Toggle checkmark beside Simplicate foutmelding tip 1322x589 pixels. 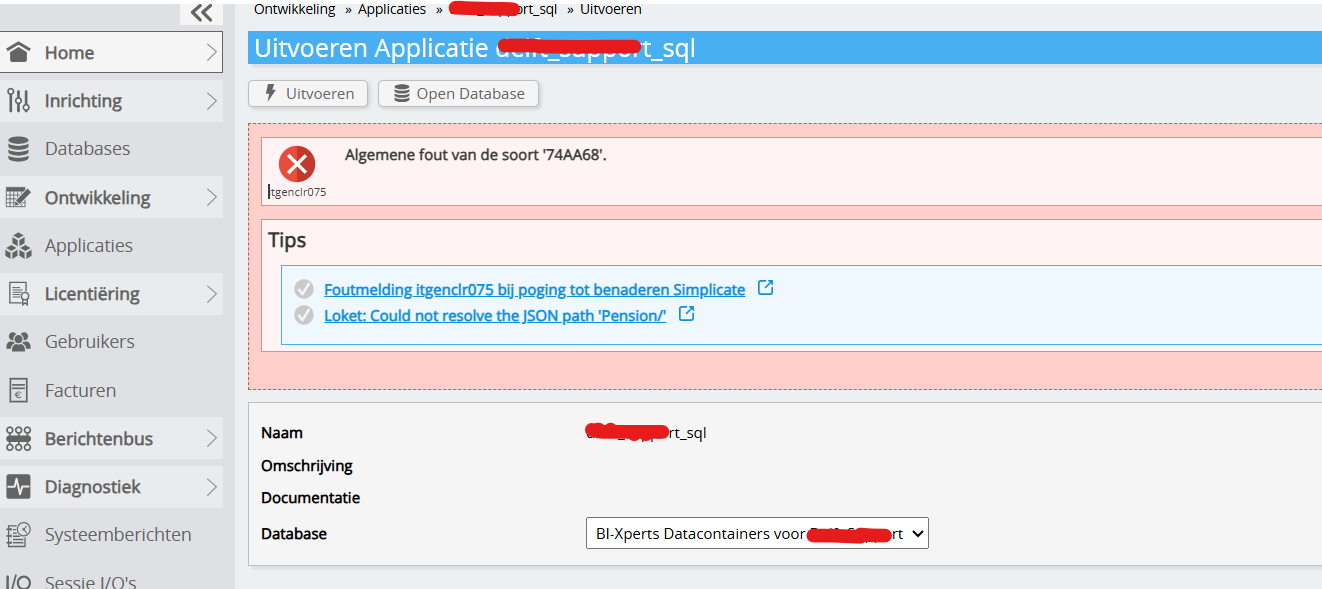304,290
